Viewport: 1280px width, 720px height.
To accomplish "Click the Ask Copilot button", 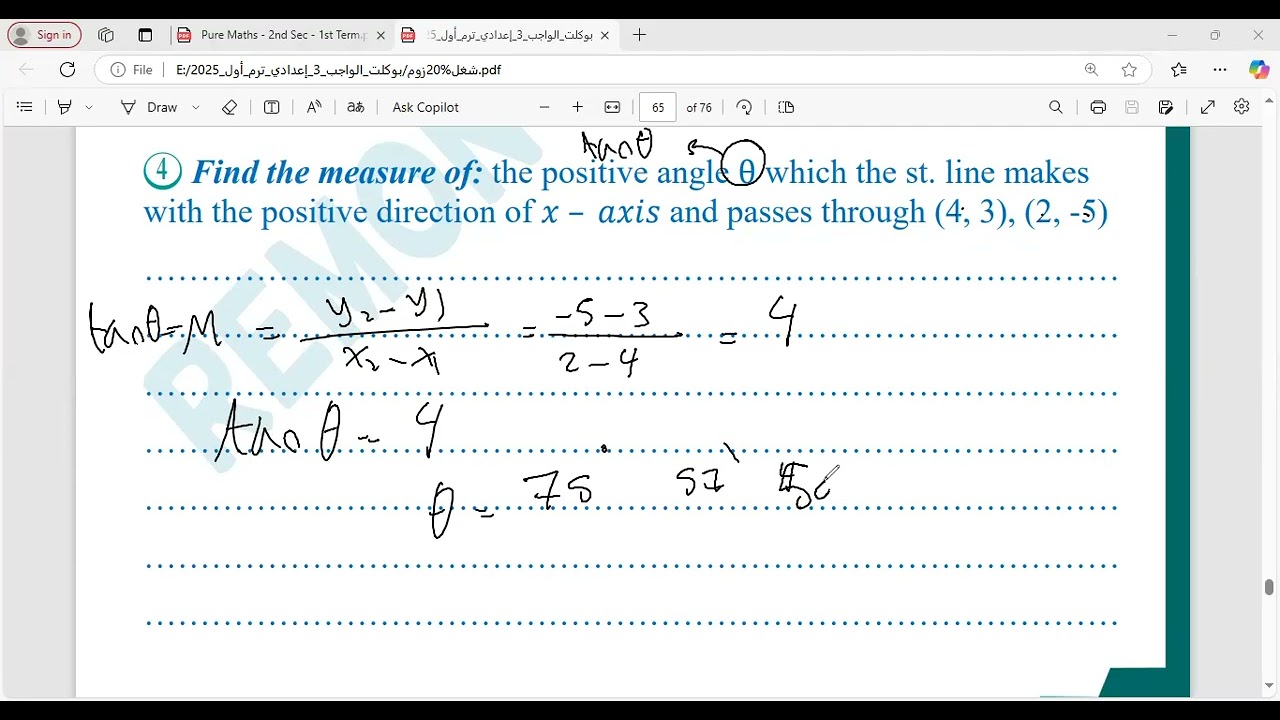I will coord(426,107).
